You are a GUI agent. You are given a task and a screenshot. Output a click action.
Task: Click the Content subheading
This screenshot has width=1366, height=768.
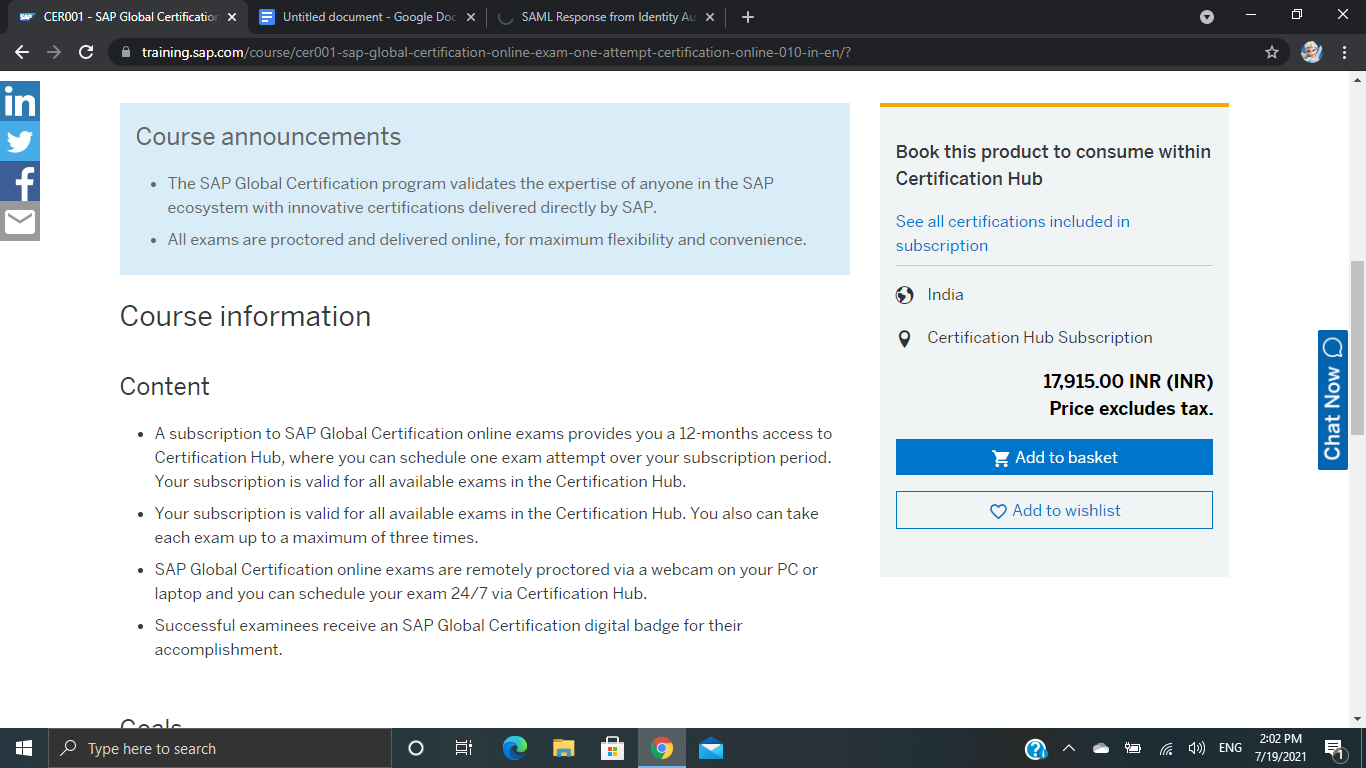point(165,387)
